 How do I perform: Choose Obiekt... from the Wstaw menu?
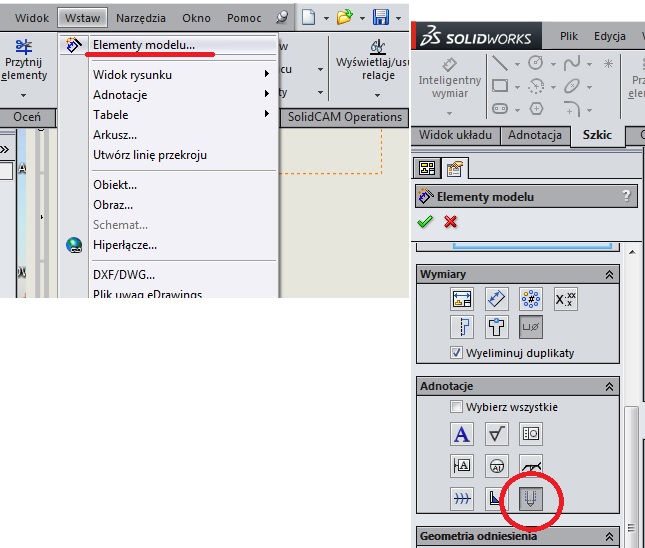168,185
